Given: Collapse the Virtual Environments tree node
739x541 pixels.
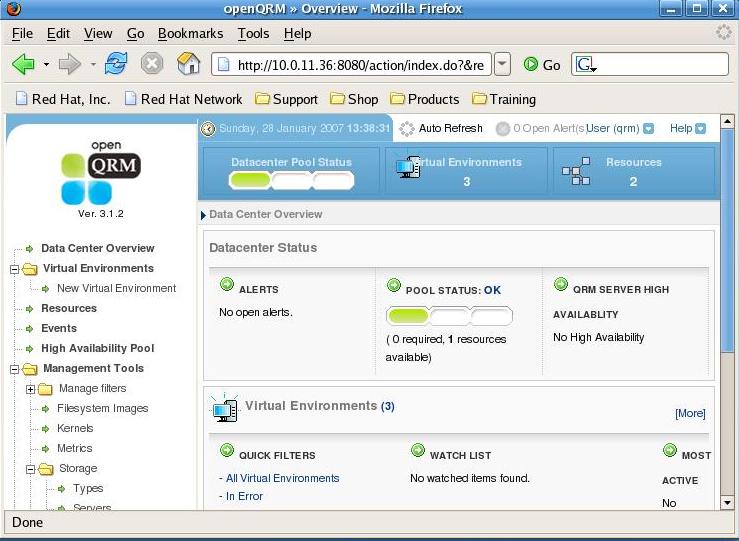Looking at the screenshot, I should [14, 270].
